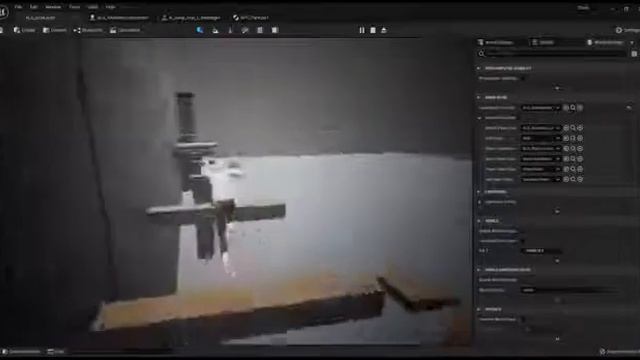The height and width of the screenshot is (360, 640).
Task: Add new Spectator Class plus icon
Action: pos(580,179)
